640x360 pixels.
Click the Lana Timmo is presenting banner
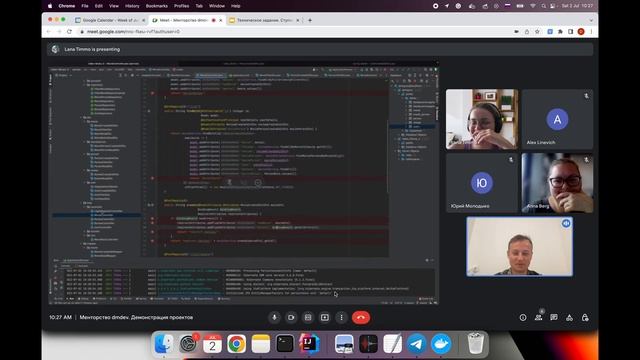320,49
